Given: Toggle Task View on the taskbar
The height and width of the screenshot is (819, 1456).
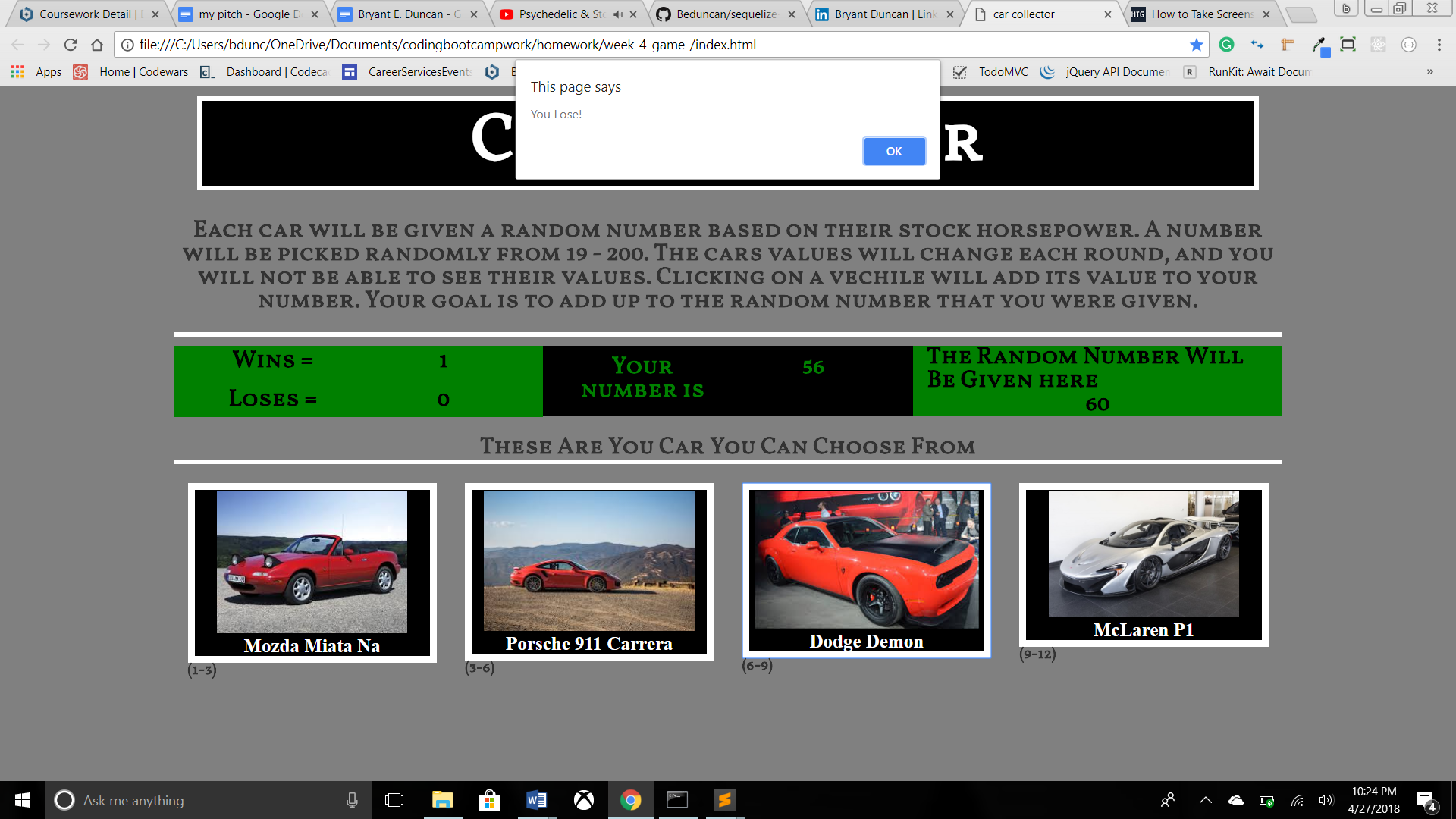Looking at the screenshot, I should click(x=395, y=800).
